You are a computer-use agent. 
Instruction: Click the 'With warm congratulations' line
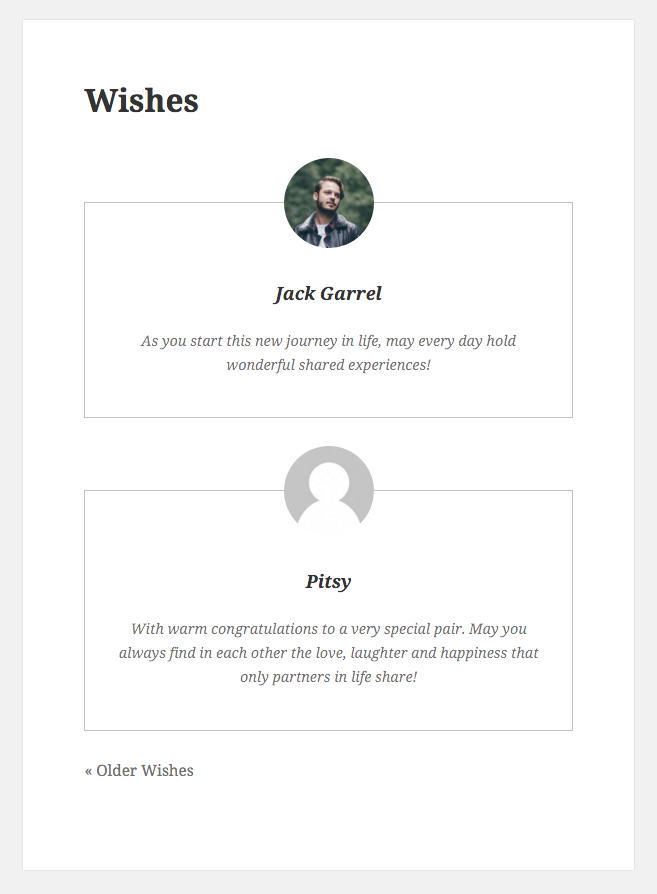pos(328,629)
